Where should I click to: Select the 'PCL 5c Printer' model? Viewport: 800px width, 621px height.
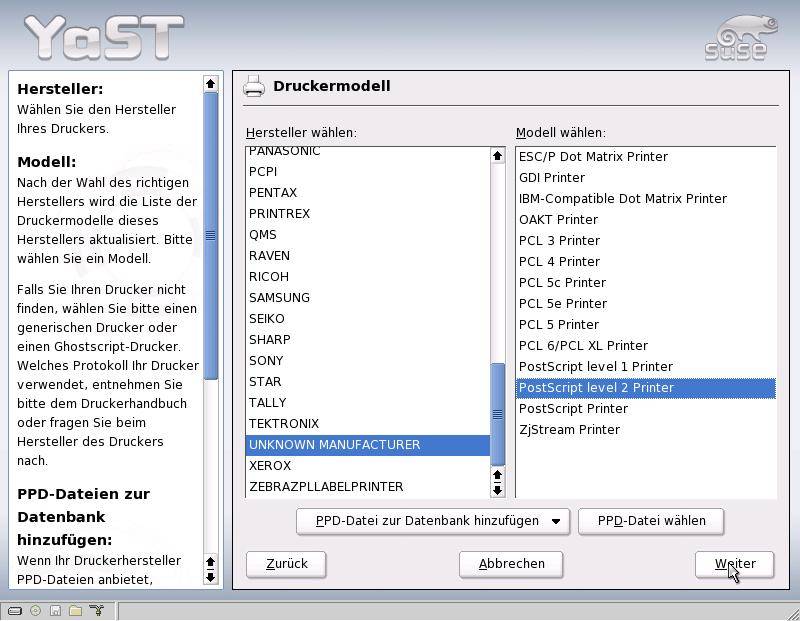pos(645,283)
